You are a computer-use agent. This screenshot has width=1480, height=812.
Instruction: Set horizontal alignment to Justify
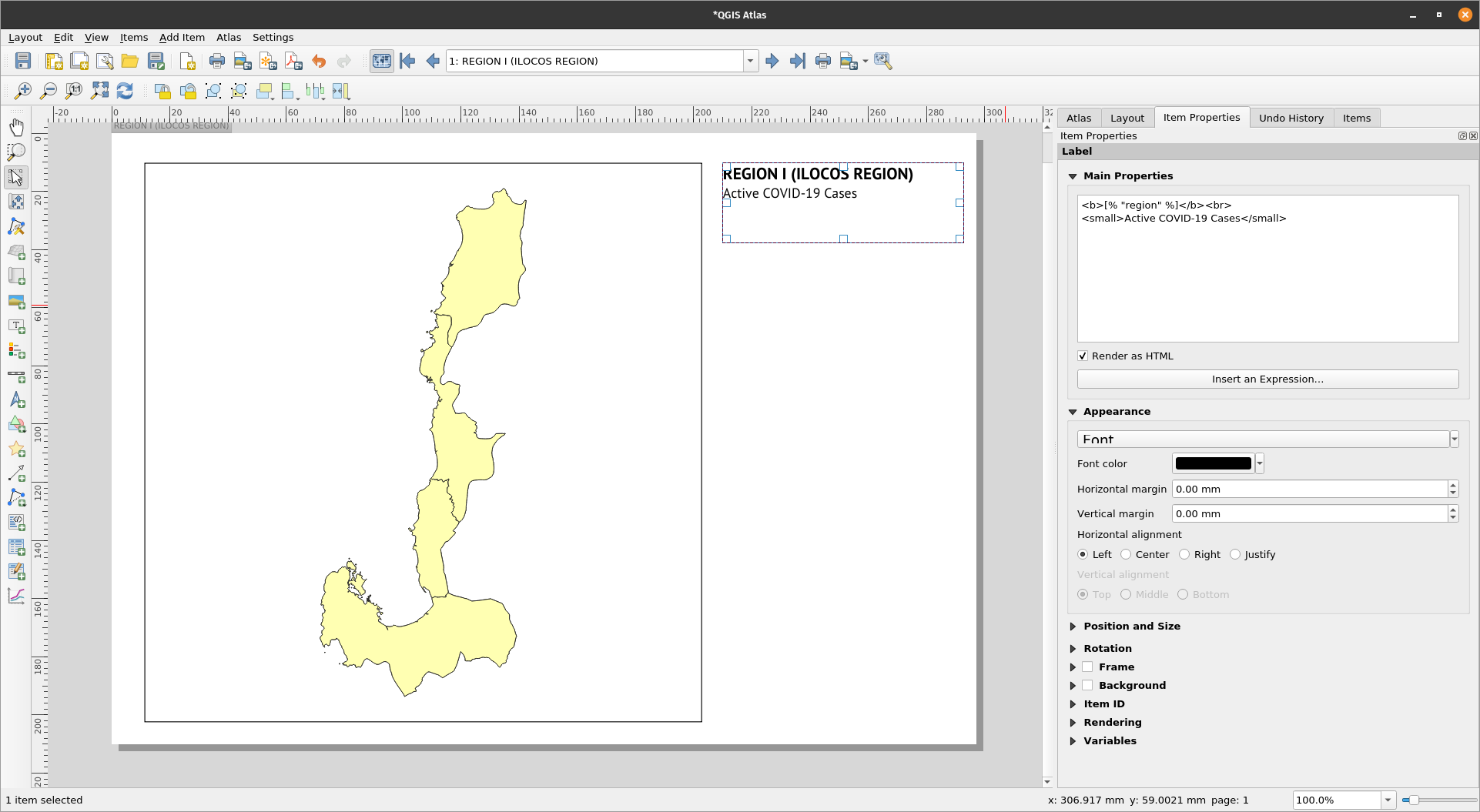[x=1235, y=554]
